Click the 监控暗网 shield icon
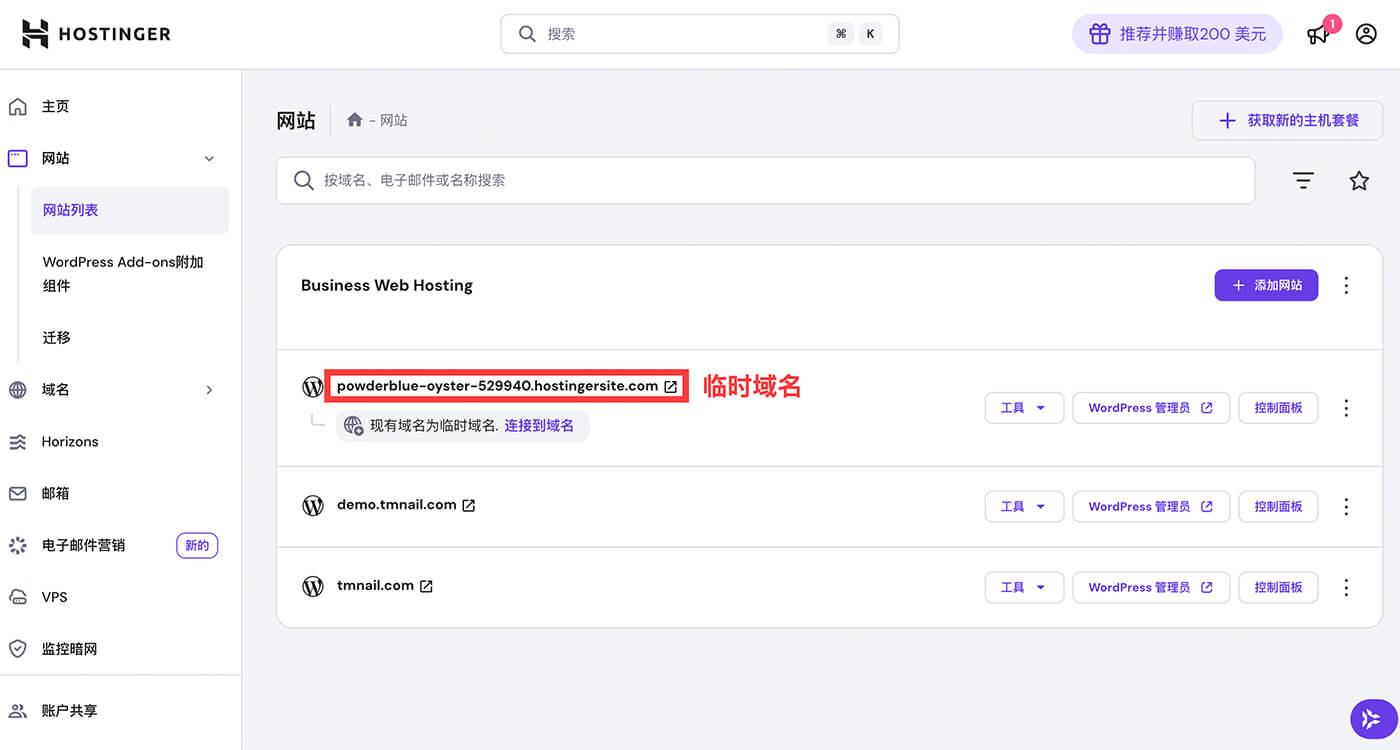 coord(17,649)
